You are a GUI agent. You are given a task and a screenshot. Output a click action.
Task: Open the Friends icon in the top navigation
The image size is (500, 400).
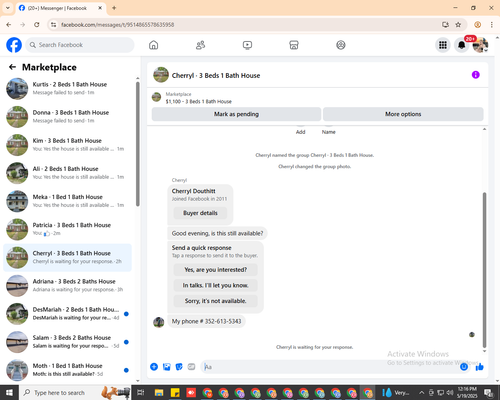(200, 45)
